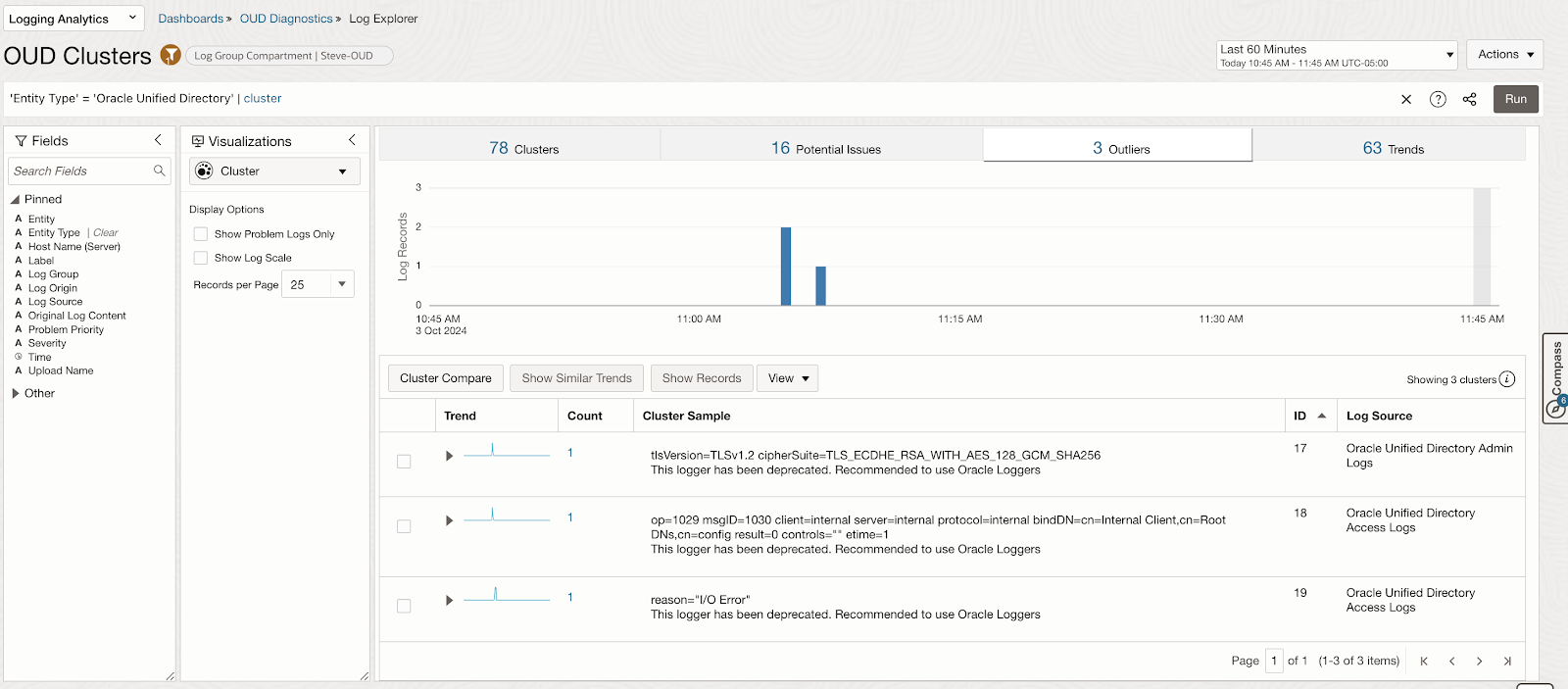The height and width of the screenshot is (689, 1568).
Task: Click the search fields magnifier icon
Action: point(159,171)
